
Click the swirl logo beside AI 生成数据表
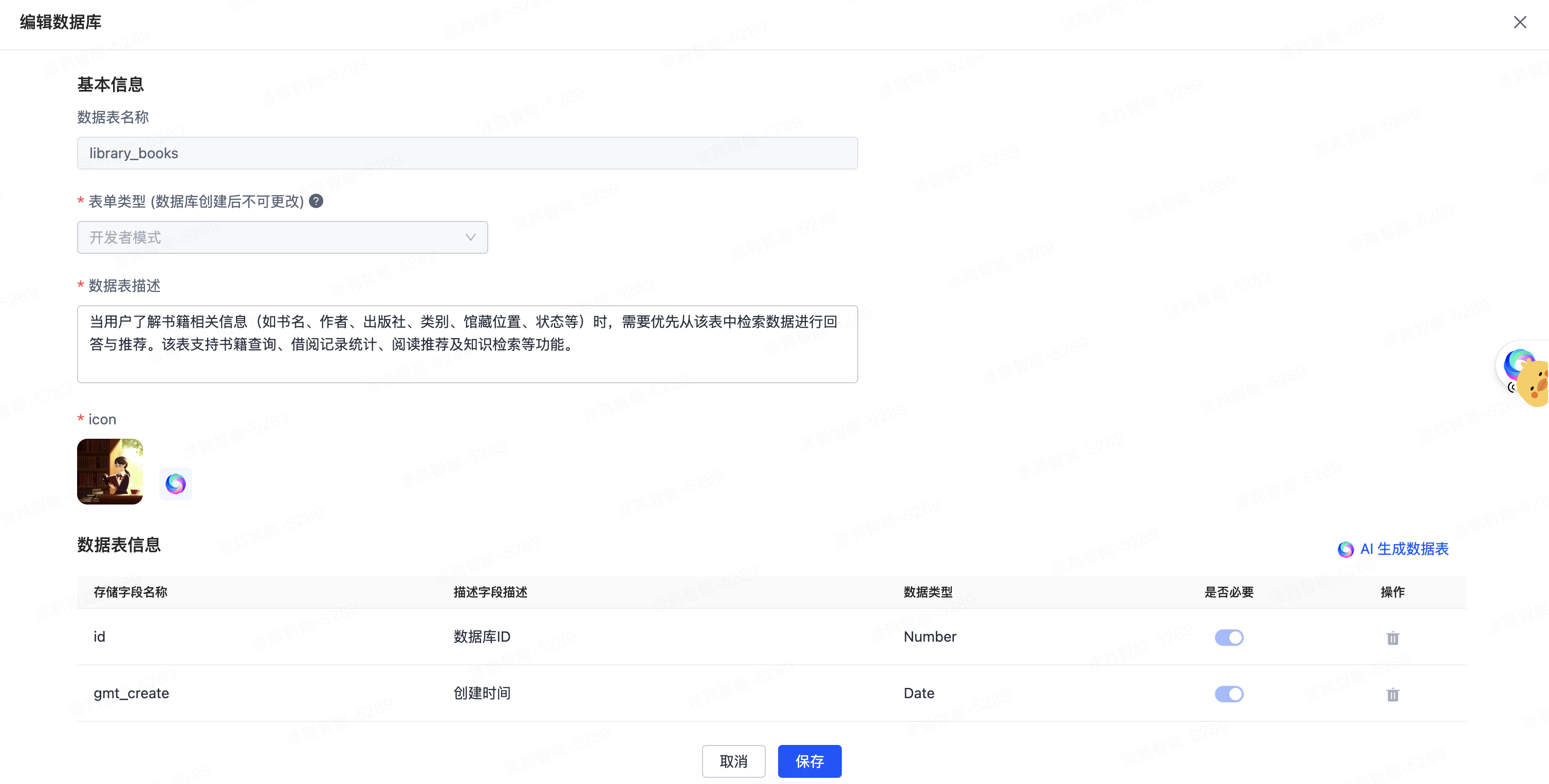[x=1346, y=549]
